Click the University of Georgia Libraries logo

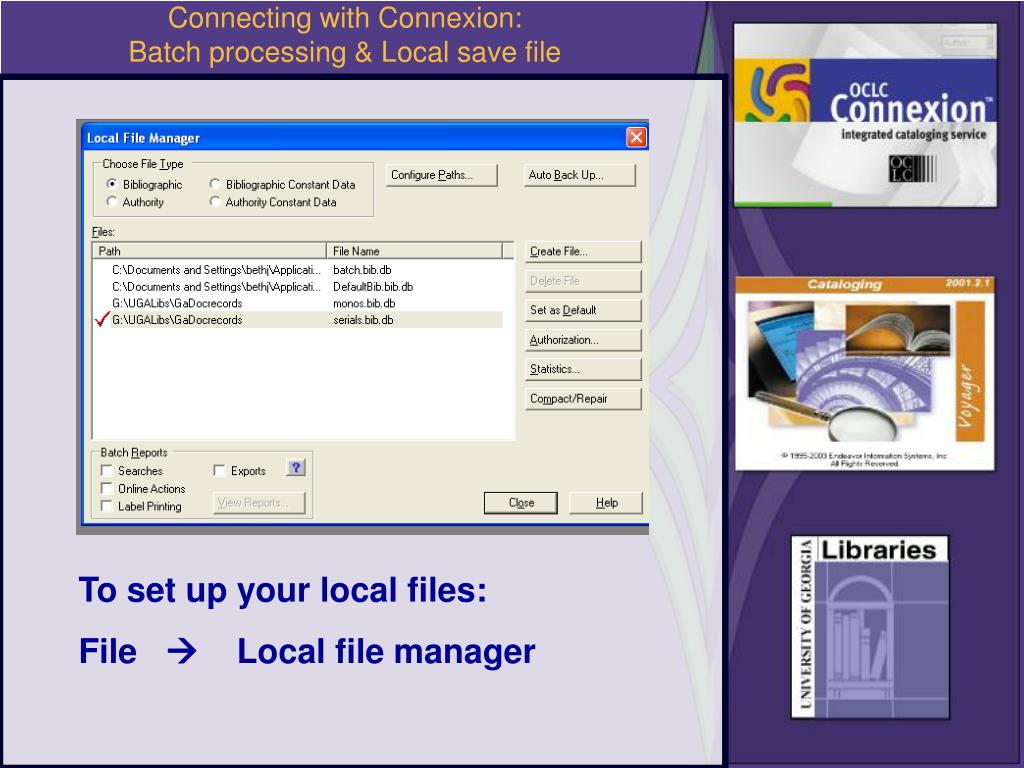pos(869,627)
